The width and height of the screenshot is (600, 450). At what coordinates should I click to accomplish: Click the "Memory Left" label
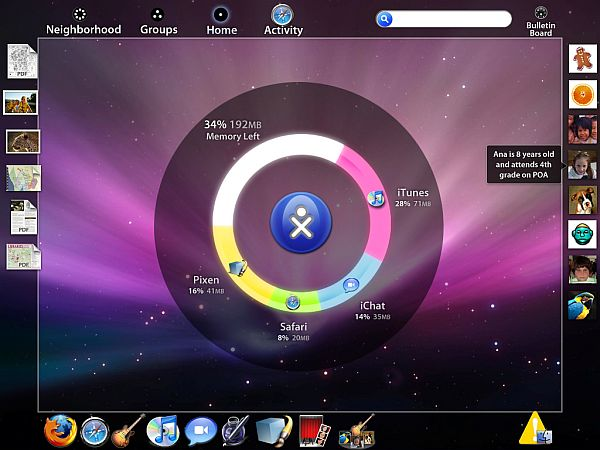pos(233,137)
